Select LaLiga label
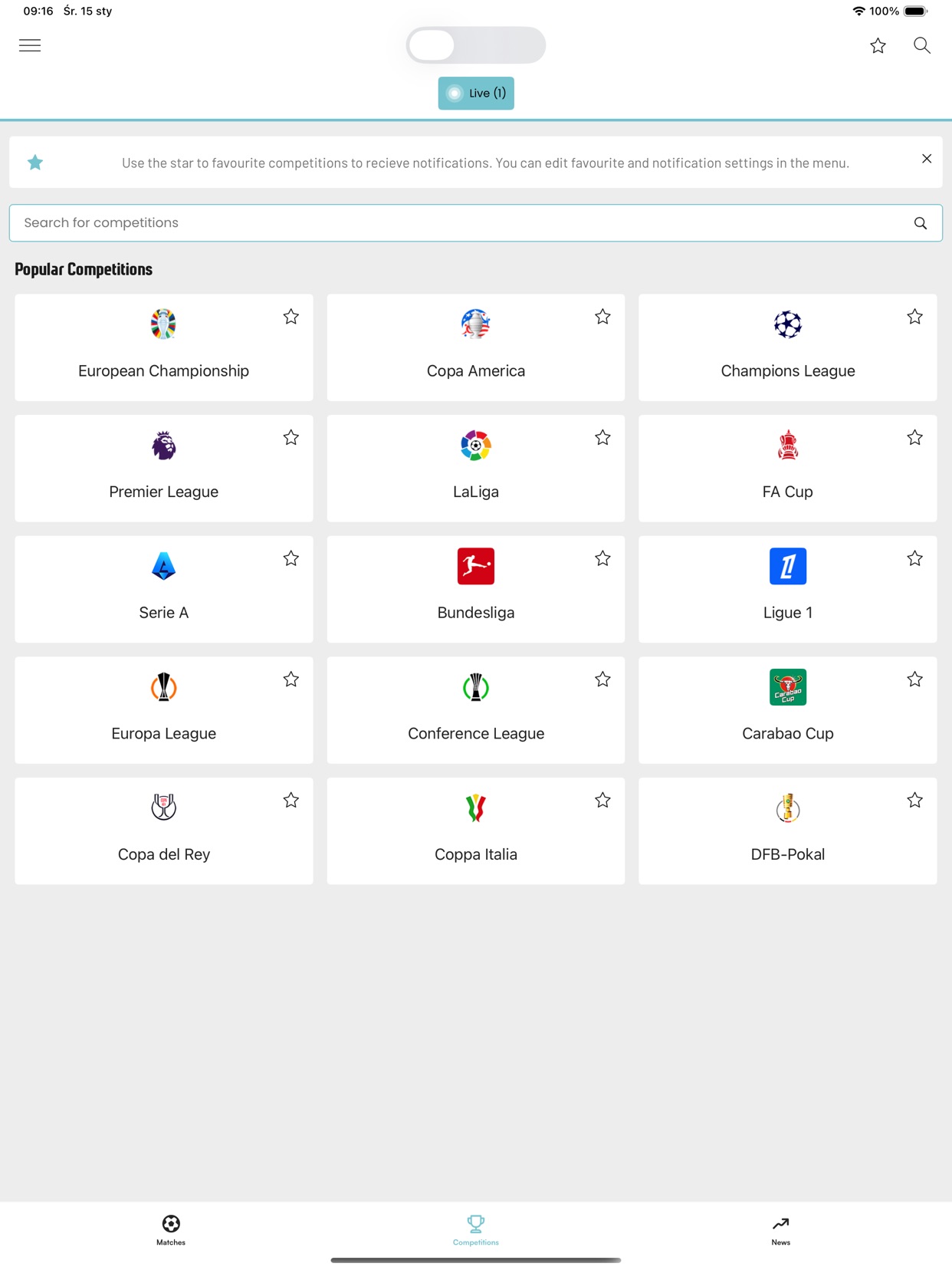This screenshot has width=952, height=1270. pos(476,492)
